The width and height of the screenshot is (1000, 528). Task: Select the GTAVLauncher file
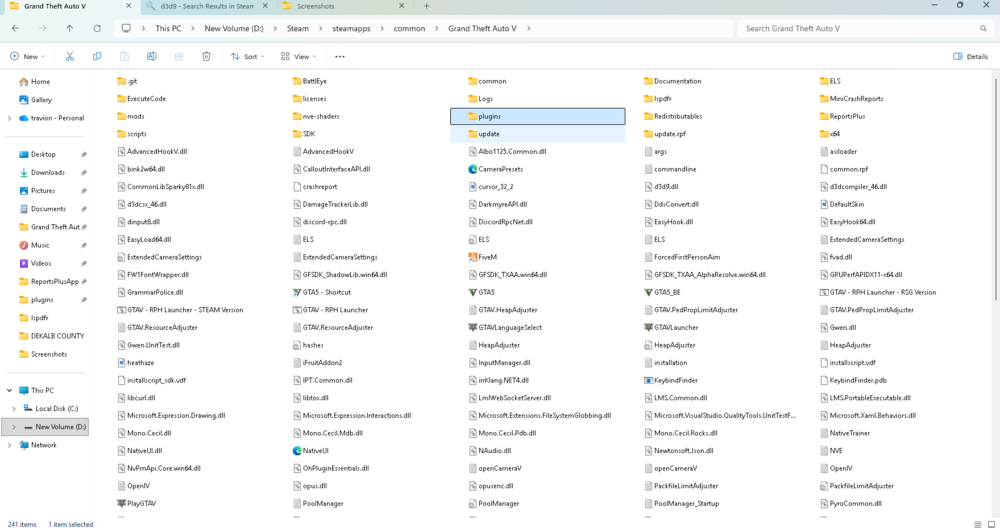[671, 327]
